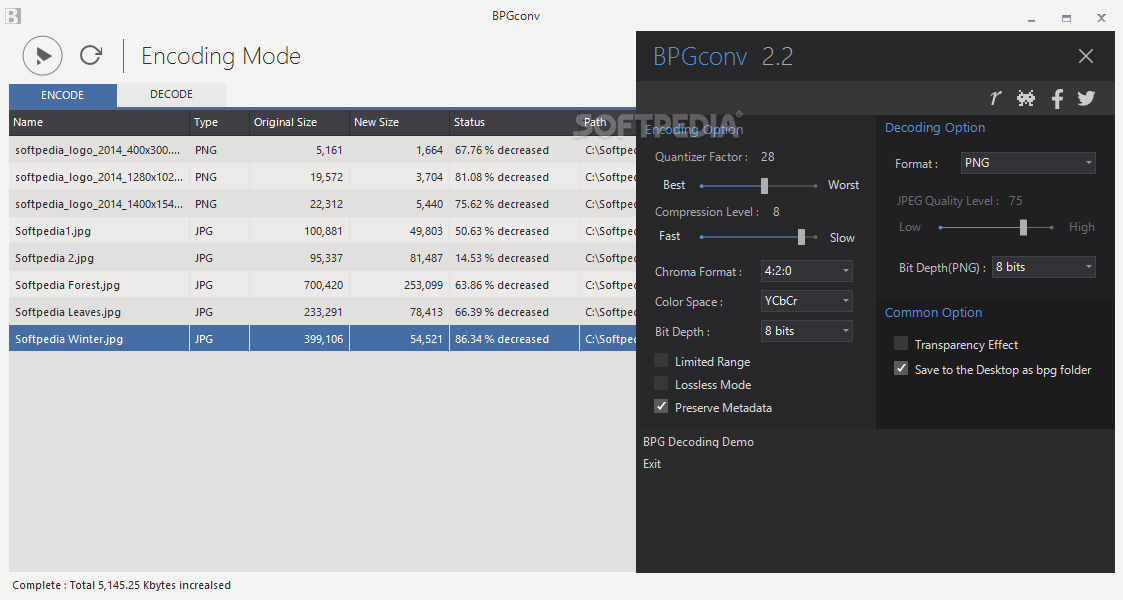The image size is (1123, 600).
Task: Open the Bit Depth(PNG) dropdown
Action: (x=1044, y=267)
